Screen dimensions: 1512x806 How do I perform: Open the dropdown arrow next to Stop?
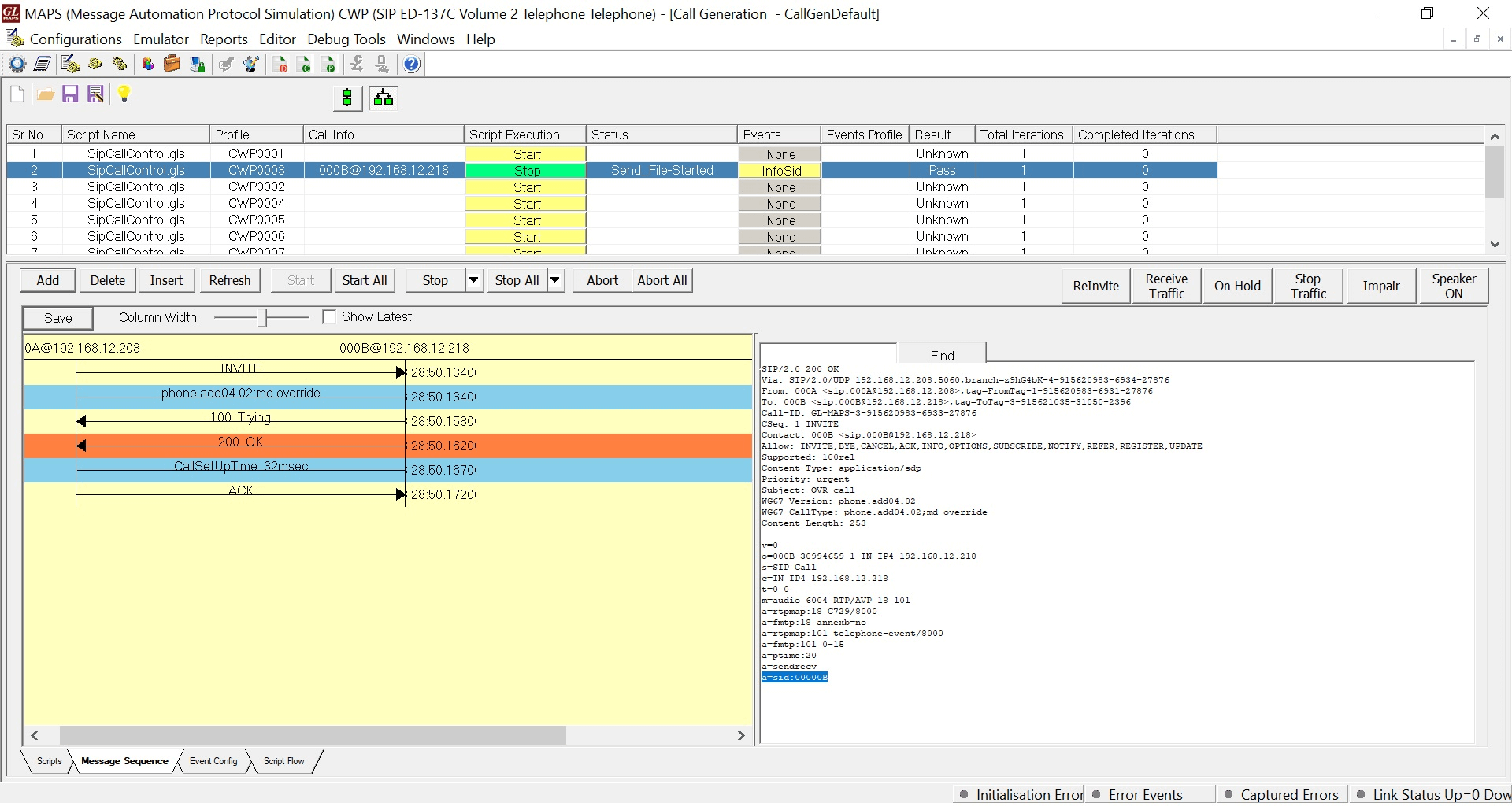click(x=474, y=280)
